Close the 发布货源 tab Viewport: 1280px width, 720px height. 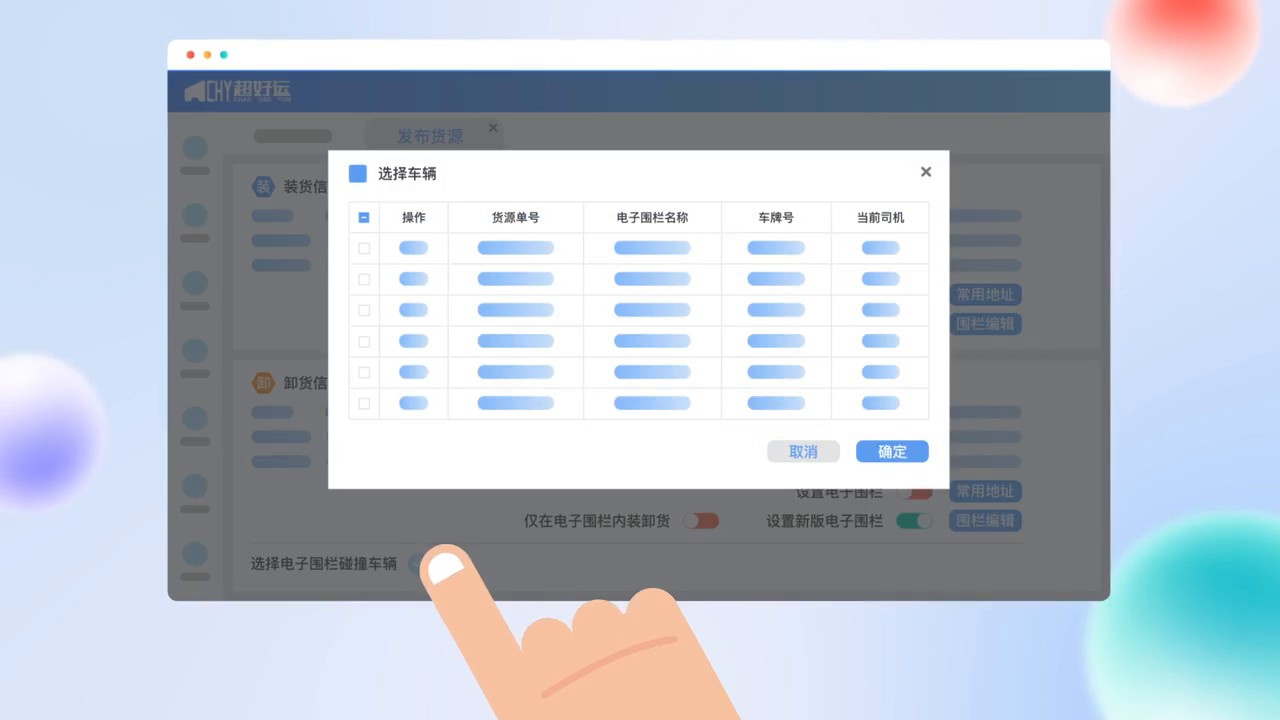click(x=493, y=128)
